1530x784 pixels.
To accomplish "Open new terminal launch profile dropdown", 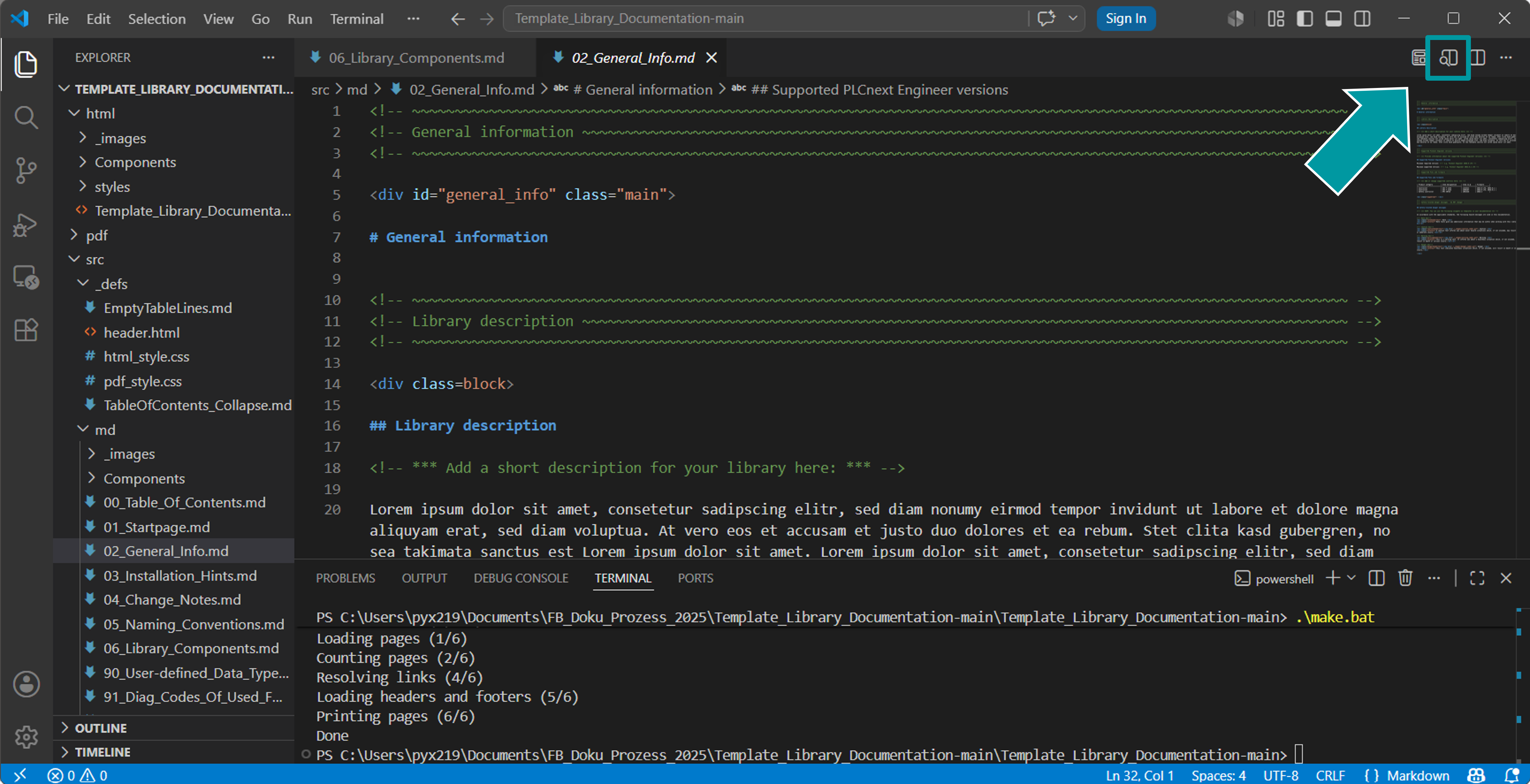I will 1351,578.
